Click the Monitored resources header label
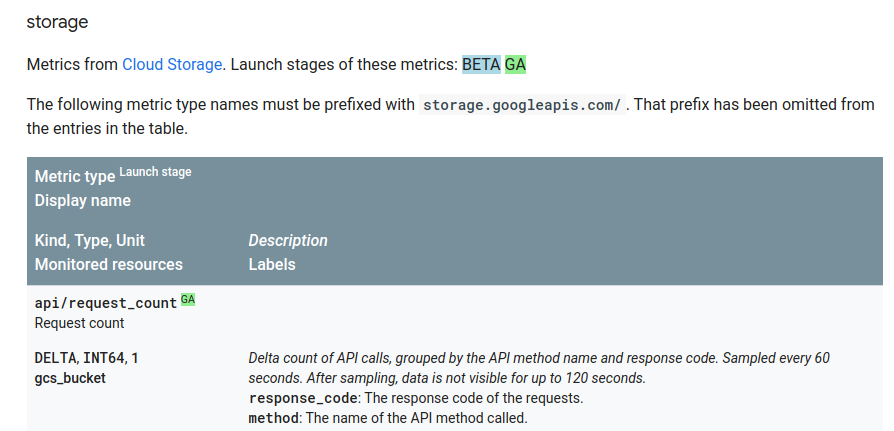The height and width of the screenshot is (431, 894). [109, 264]
